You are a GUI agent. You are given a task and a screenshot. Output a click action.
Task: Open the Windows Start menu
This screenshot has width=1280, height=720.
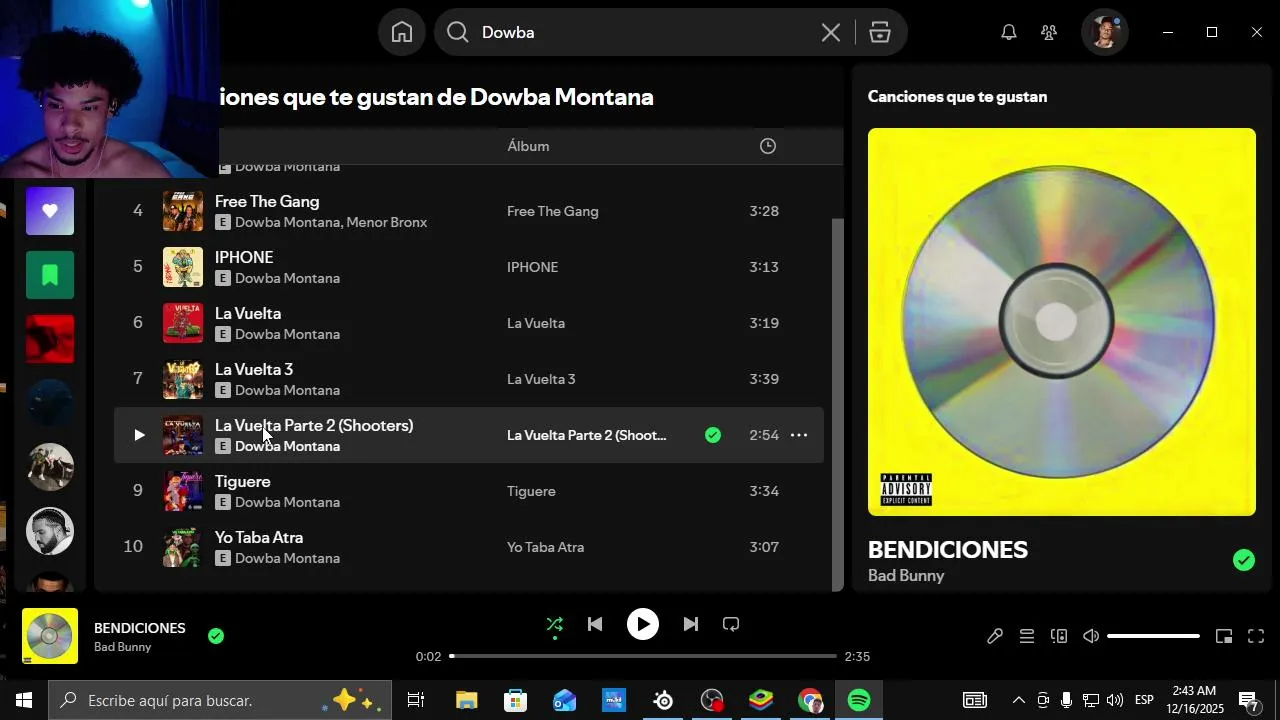tap(24, 700)
